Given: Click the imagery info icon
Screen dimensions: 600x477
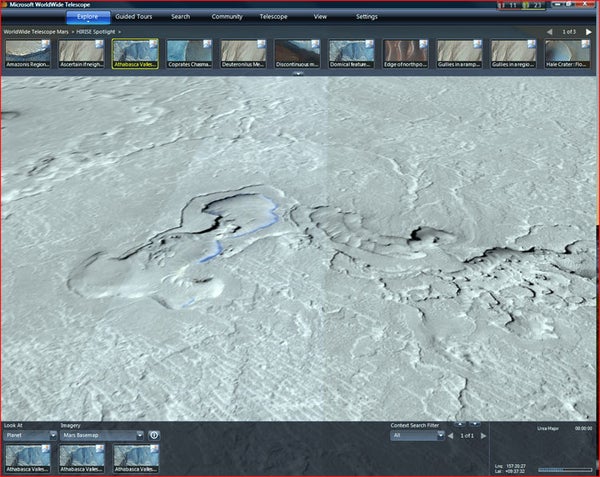Looking at the screenshot, I should click(x=154, y=435).
